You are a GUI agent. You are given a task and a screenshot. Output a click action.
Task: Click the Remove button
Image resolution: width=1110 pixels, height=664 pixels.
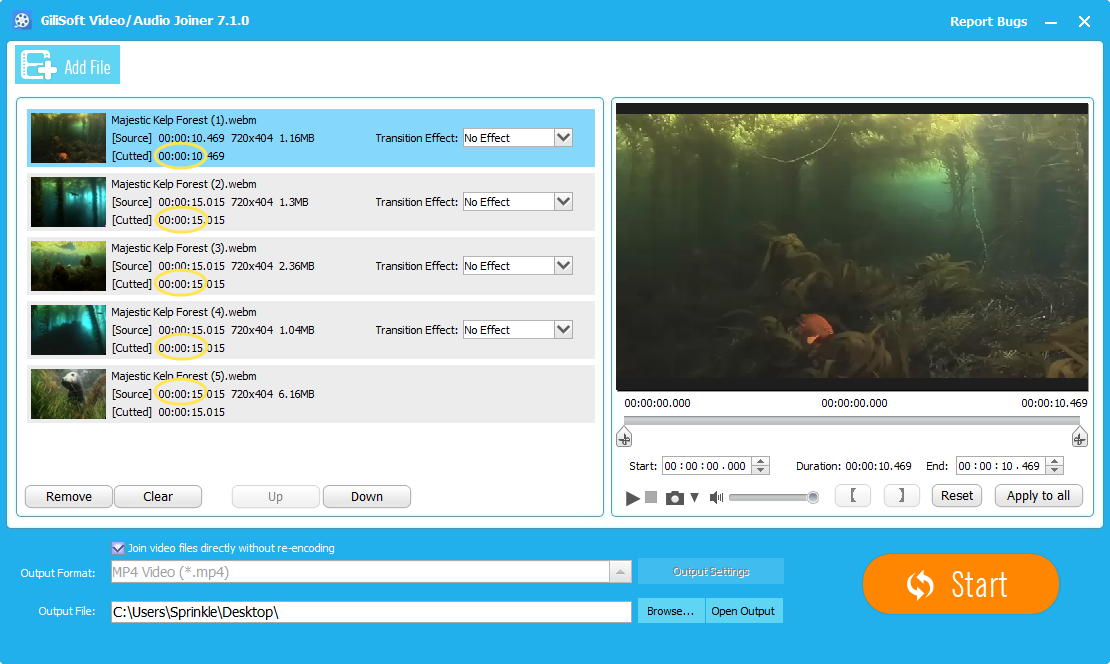69,496
